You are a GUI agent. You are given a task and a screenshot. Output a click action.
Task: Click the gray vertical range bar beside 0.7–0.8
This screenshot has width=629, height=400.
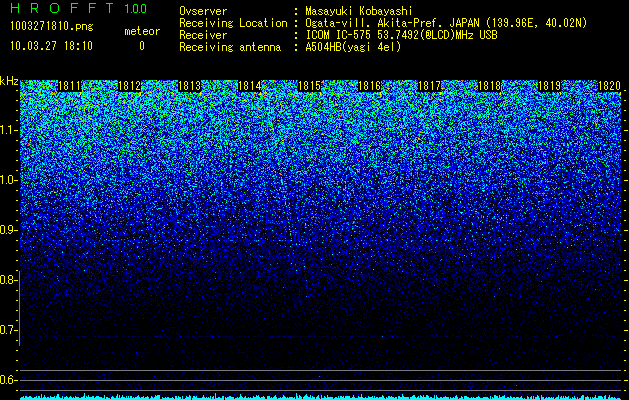click(x=19, y=308)
